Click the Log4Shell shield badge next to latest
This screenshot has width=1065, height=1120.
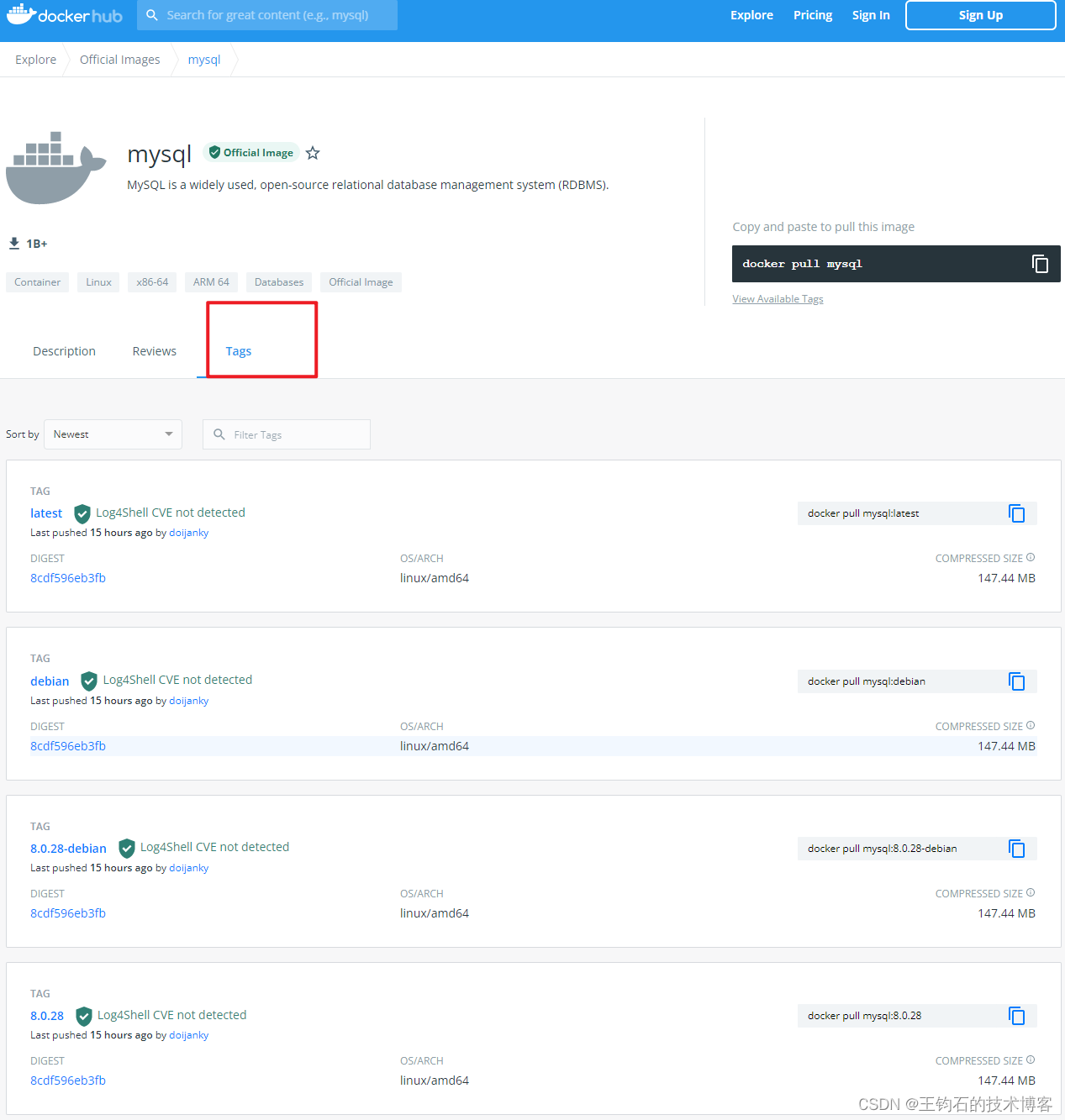(x=82, y=513)
